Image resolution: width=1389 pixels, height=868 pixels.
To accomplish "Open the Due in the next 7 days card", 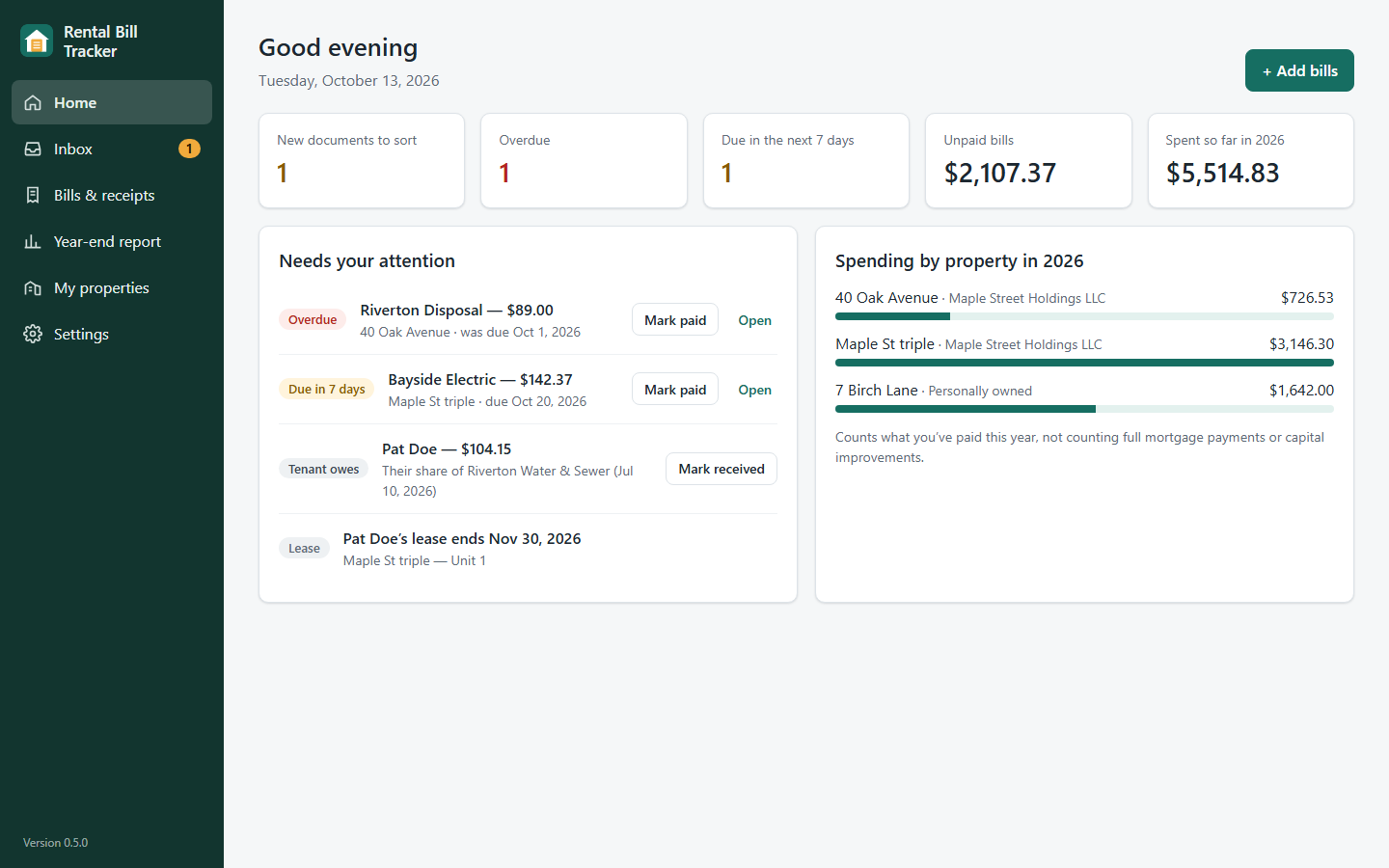I will tap(806, 160).
